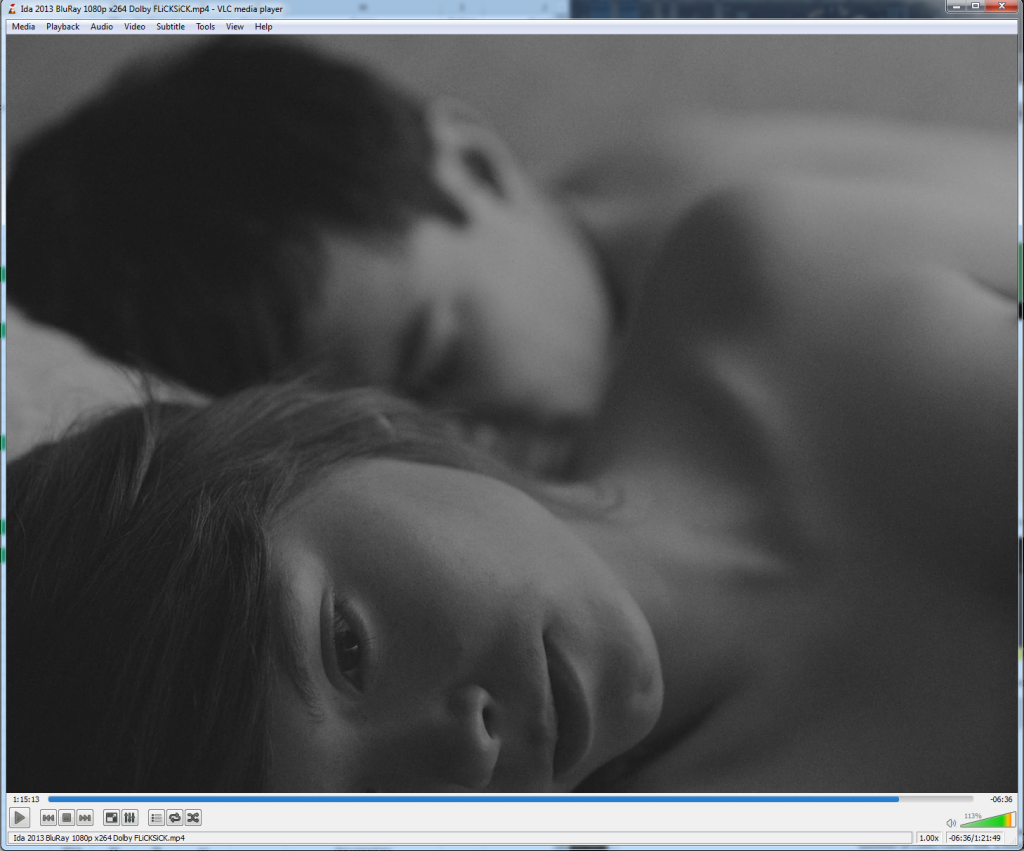Stop playback with the stop button
This screenshot has height=851, width=1024.
pos(67,818)
